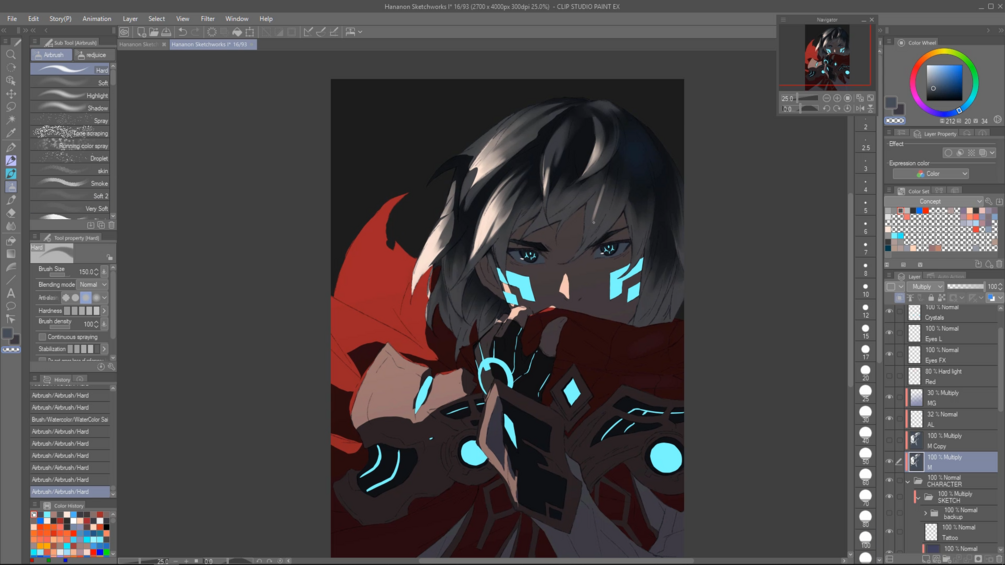Select the Eyedropper tool
Viewport: 1005px width, 565px height.
11,133
